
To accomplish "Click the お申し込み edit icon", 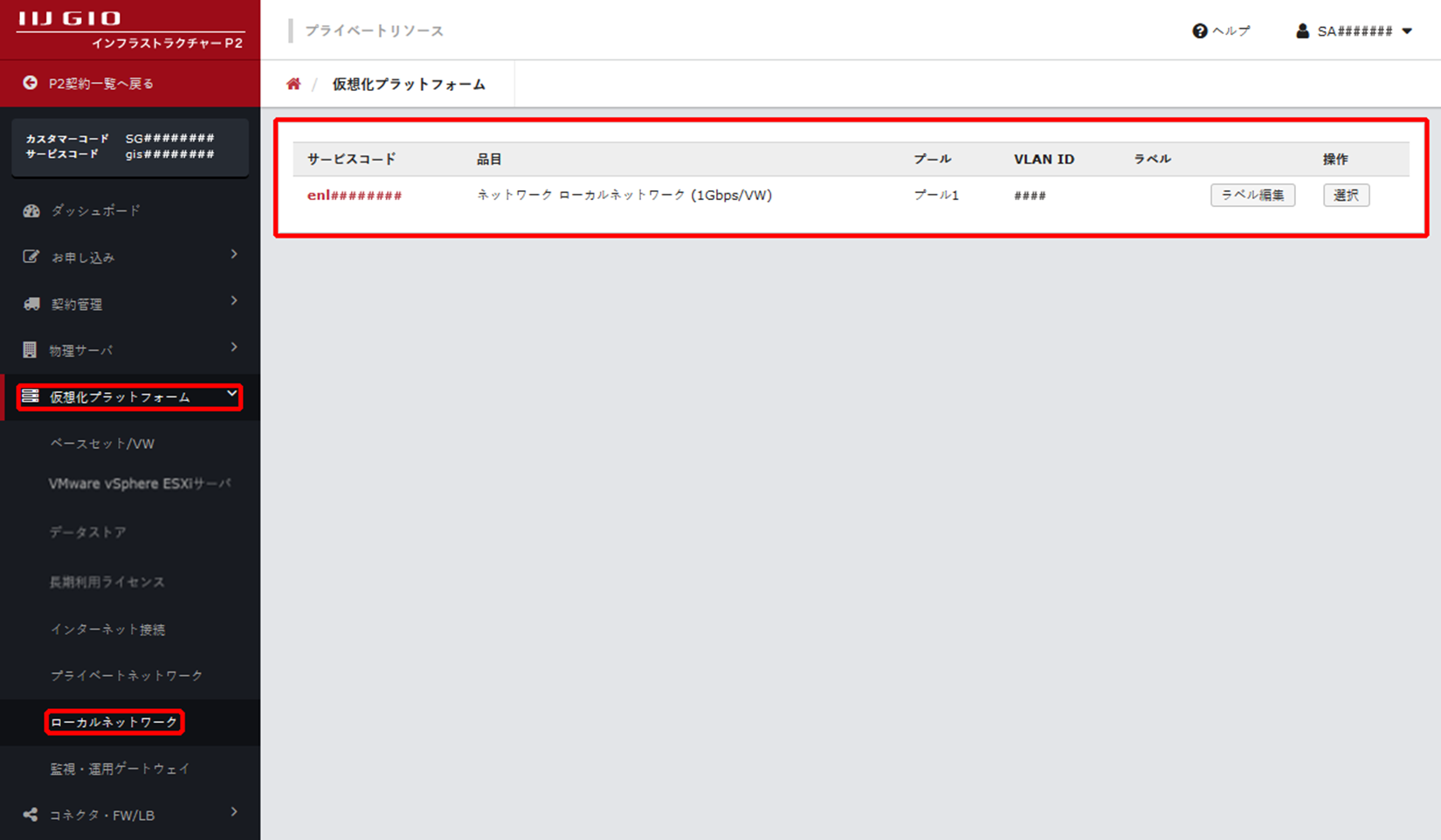I will pyautogui.click(x=31, y=257).
